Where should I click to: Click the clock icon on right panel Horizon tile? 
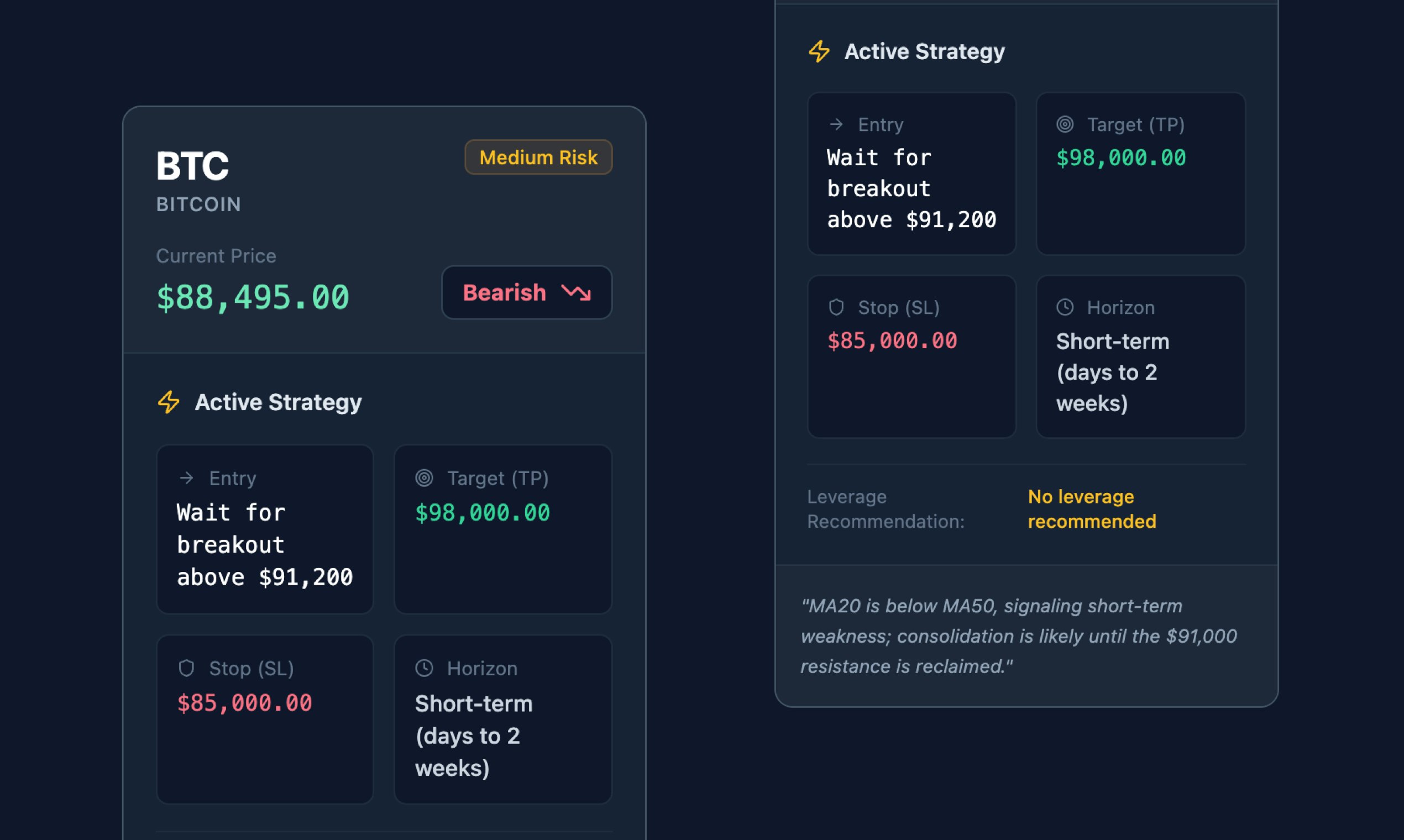click(x=1065, y=307)
